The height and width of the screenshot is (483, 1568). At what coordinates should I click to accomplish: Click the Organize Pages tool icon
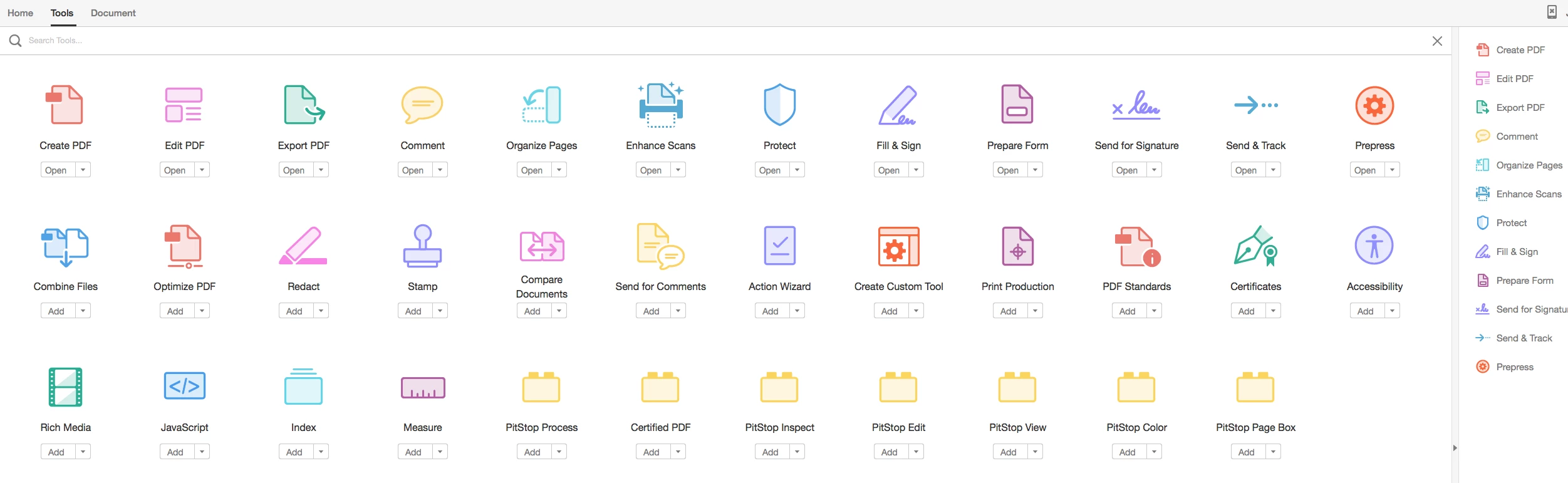tap(542, 105)
